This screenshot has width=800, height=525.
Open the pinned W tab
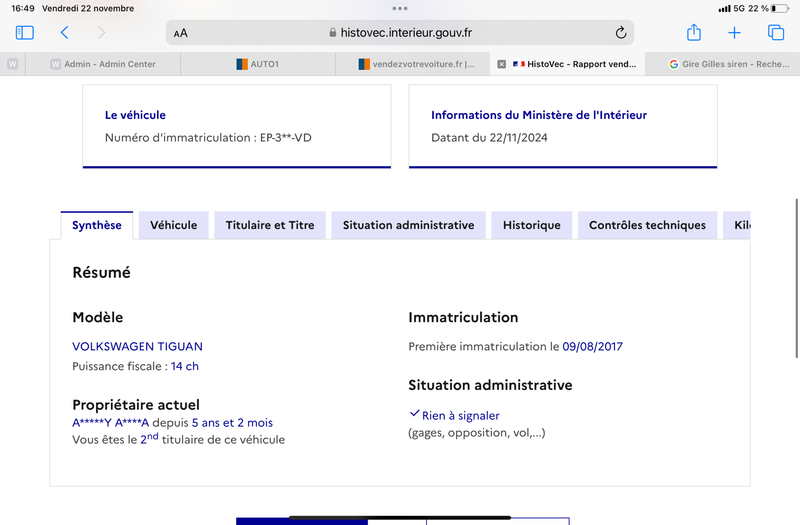13,64
